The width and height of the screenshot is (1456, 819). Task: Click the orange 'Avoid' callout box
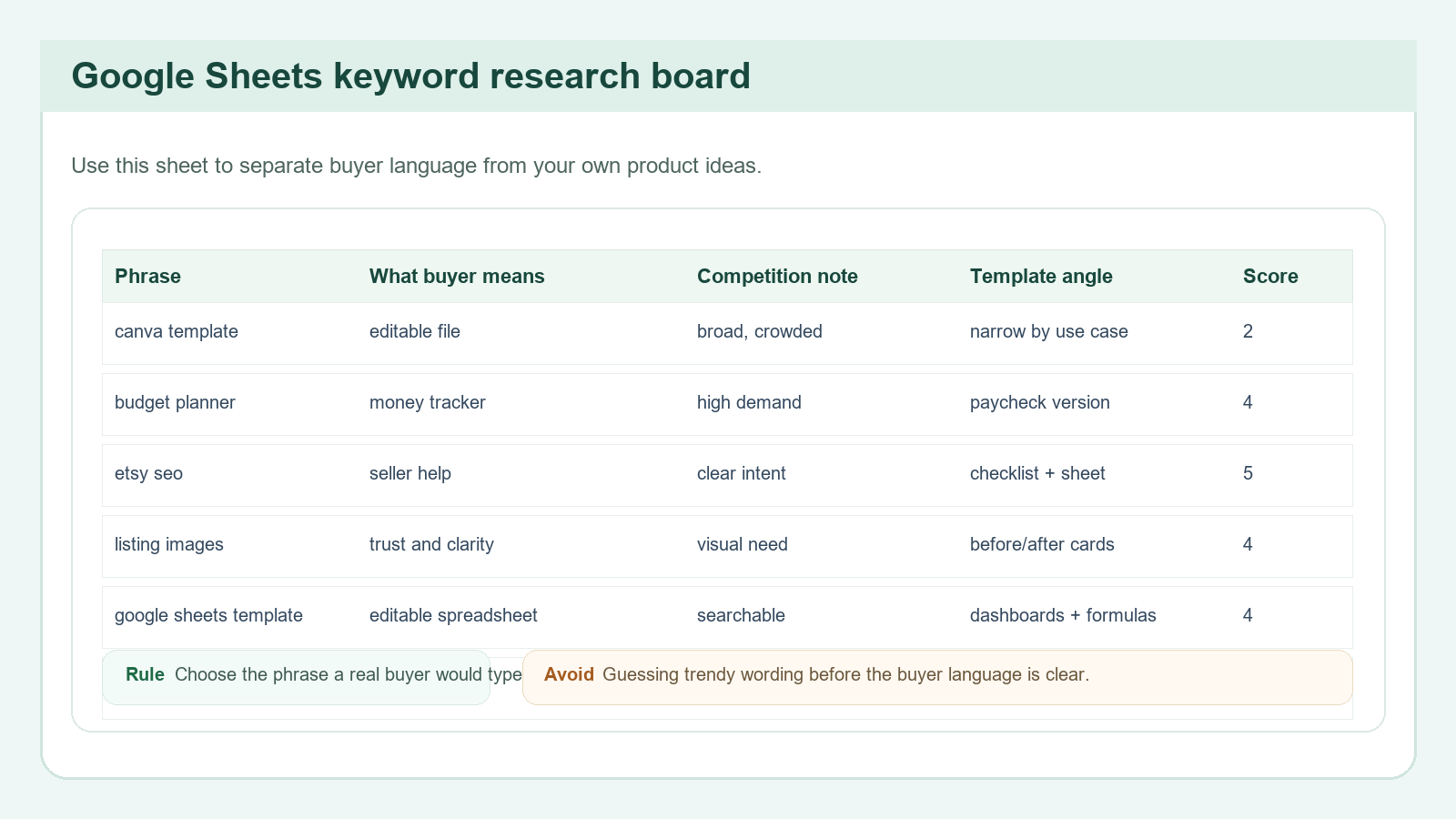click(x=937, y=677)
